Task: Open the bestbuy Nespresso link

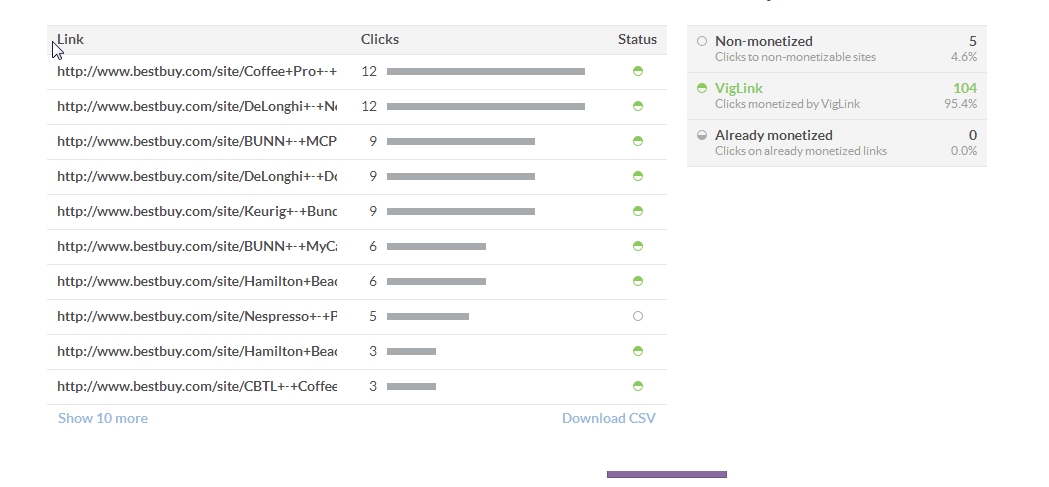Action: [x=197, y=316]
